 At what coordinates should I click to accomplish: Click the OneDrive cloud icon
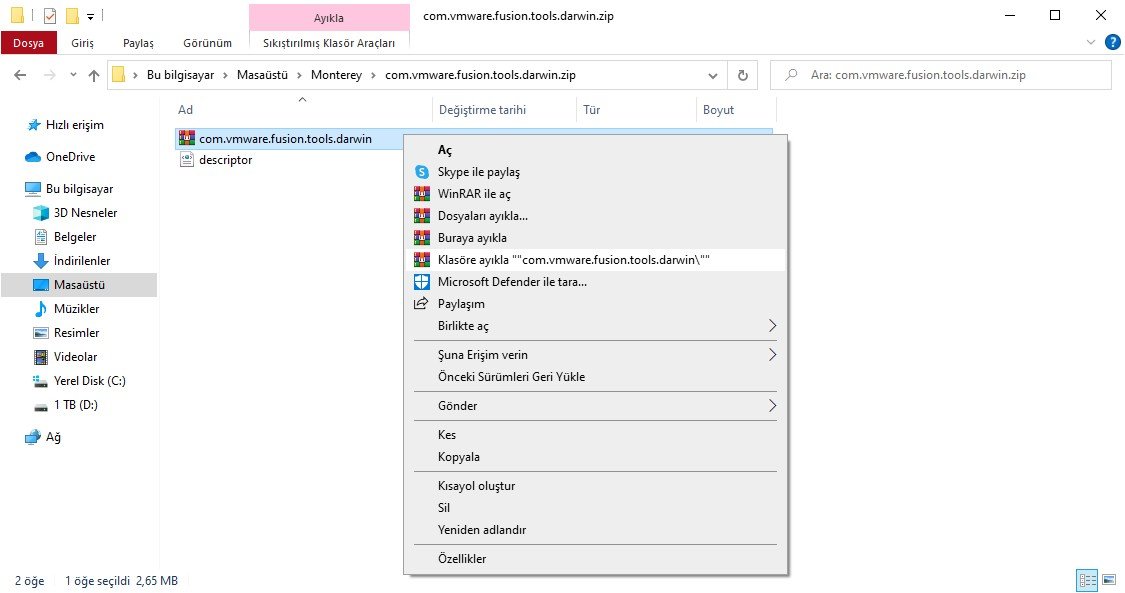[33, 156]
